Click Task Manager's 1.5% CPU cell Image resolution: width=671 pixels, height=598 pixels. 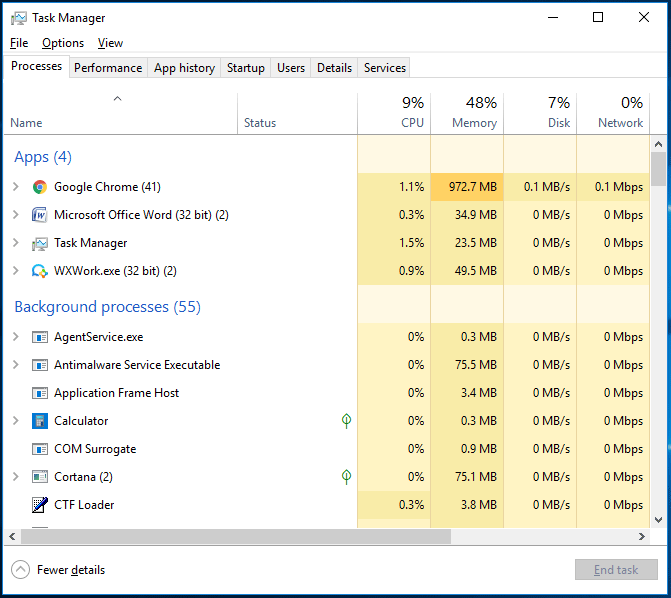394,243
